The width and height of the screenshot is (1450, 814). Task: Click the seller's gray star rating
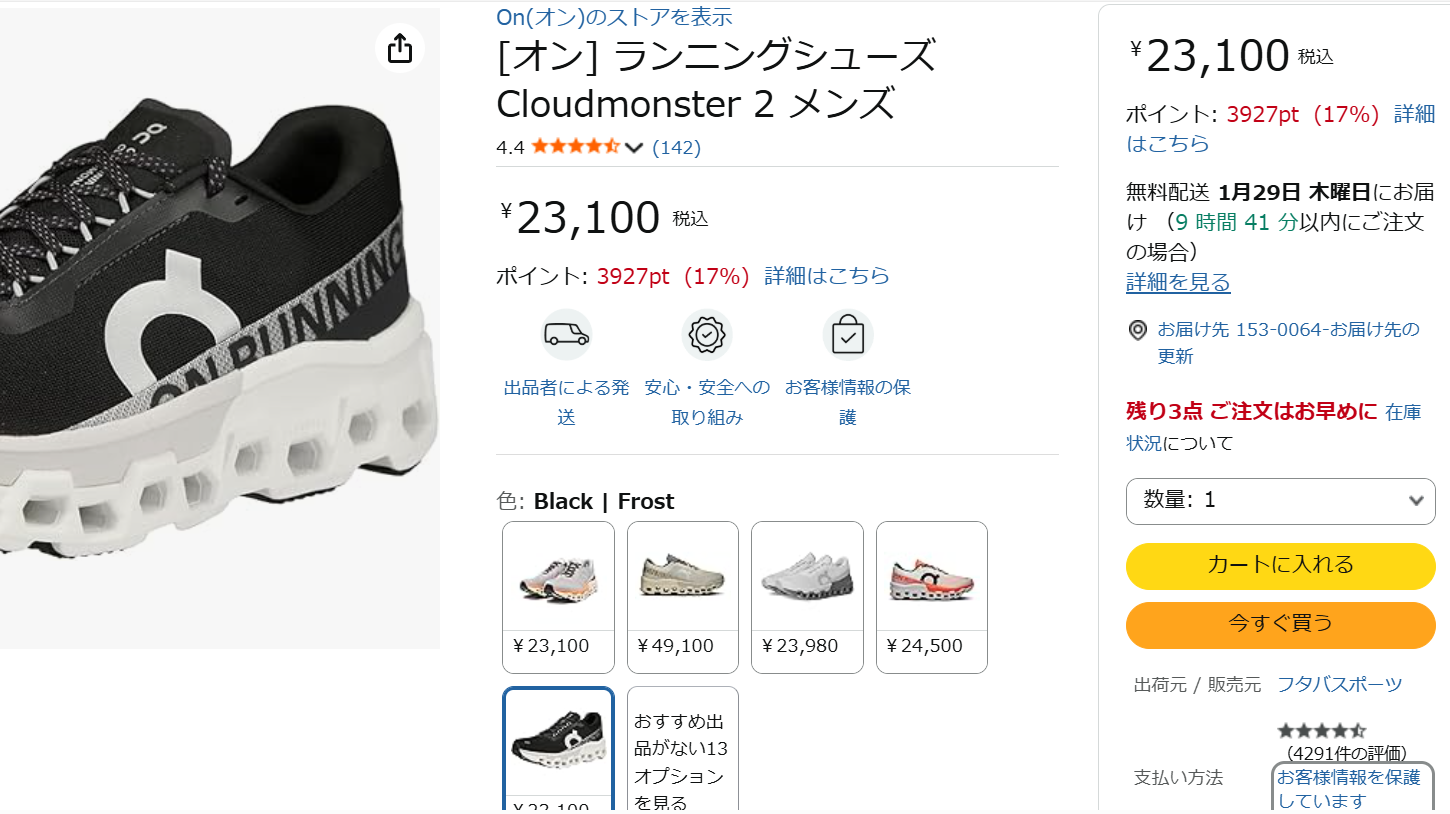pos(1320,731)
